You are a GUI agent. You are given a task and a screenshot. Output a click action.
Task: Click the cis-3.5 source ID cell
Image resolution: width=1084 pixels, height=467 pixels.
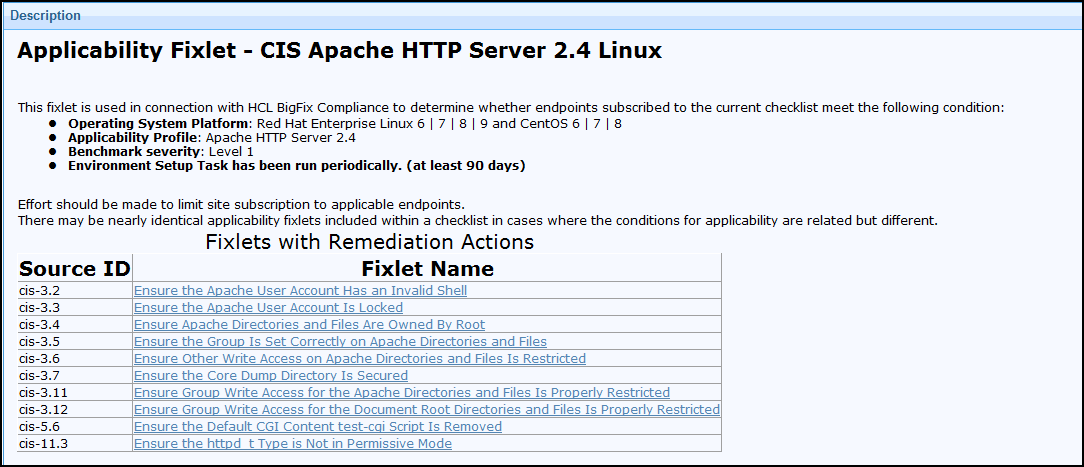[x=75, y=341]
